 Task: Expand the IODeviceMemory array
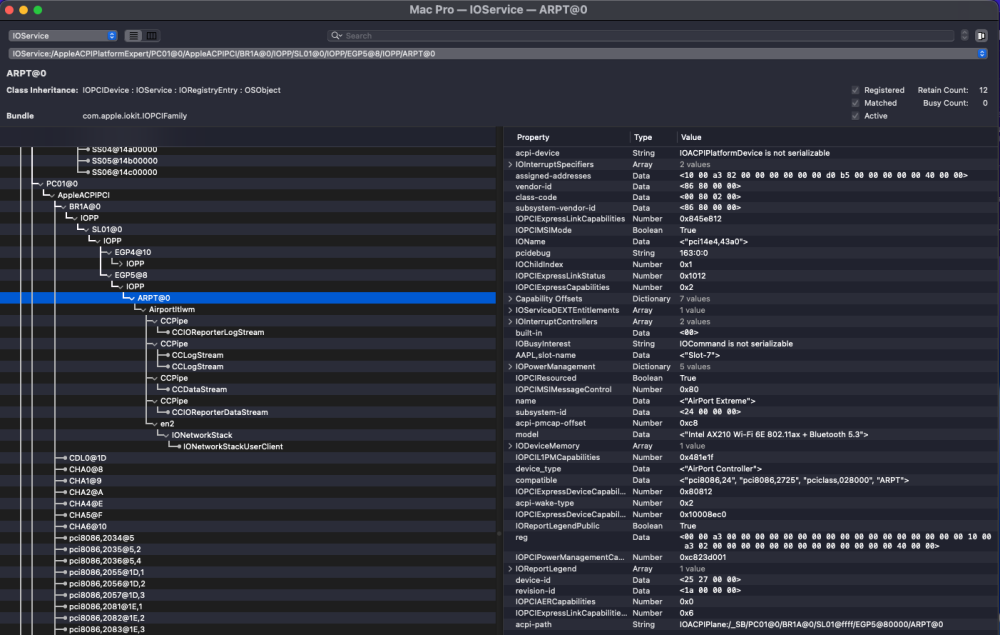tap(510, 446)
